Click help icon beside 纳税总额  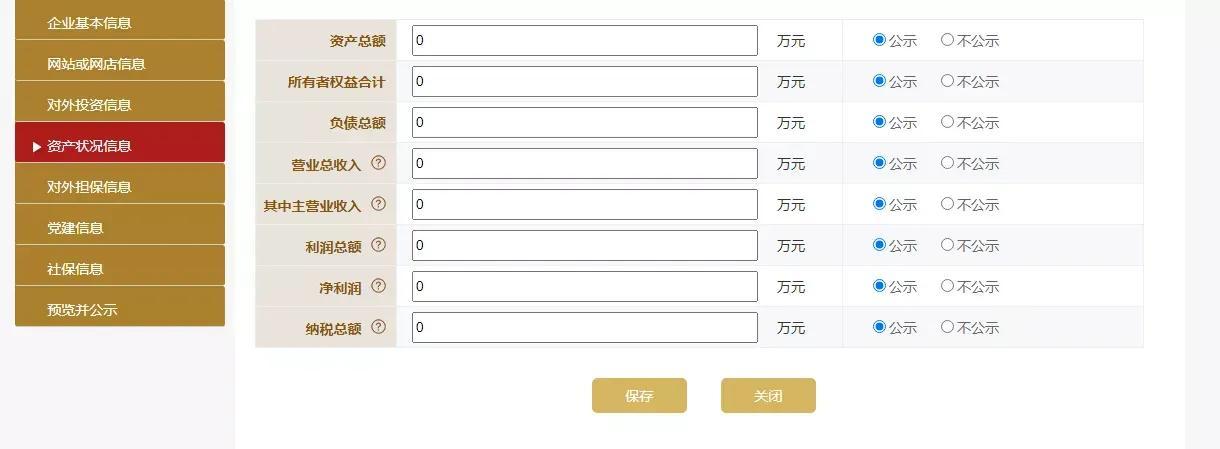378,327
